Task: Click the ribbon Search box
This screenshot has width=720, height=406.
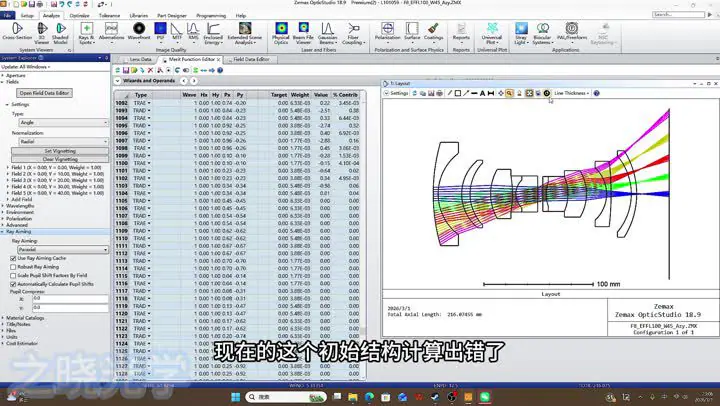Action: point(678,15)
